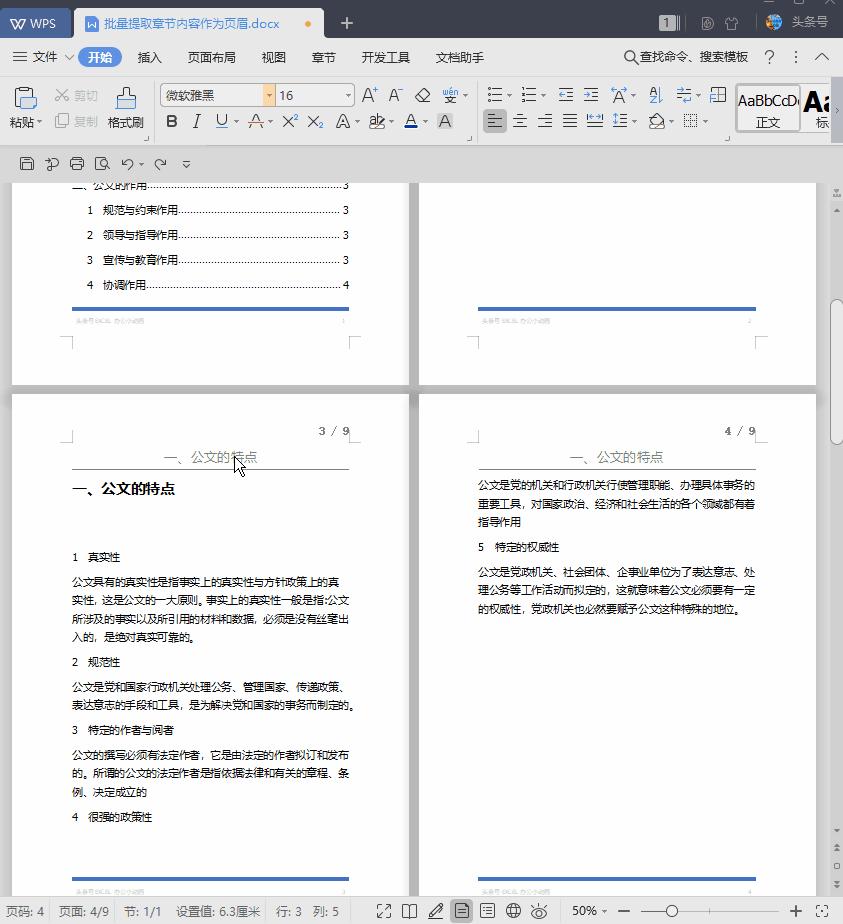Toggle bold formatting
843x924 pixels.
[171, 121]
